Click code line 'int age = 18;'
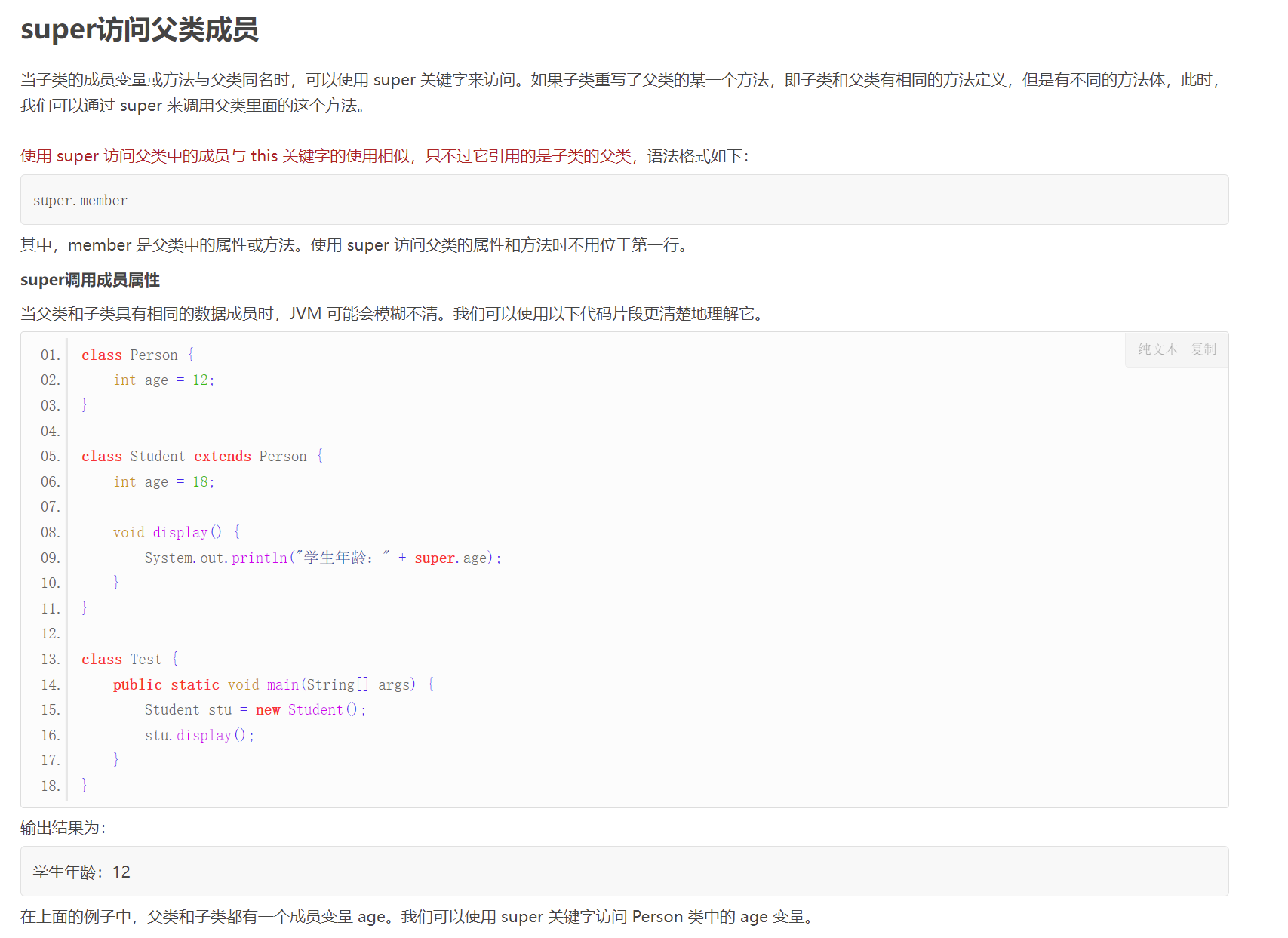Image resolution: width=1288 pixels, height=938 pixels. click(164, 481)
